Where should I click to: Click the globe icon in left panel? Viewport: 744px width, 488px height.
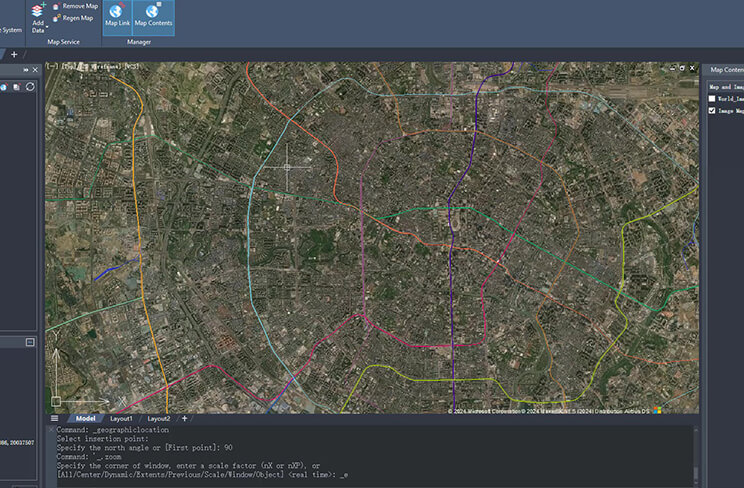(x=4, y=87)
